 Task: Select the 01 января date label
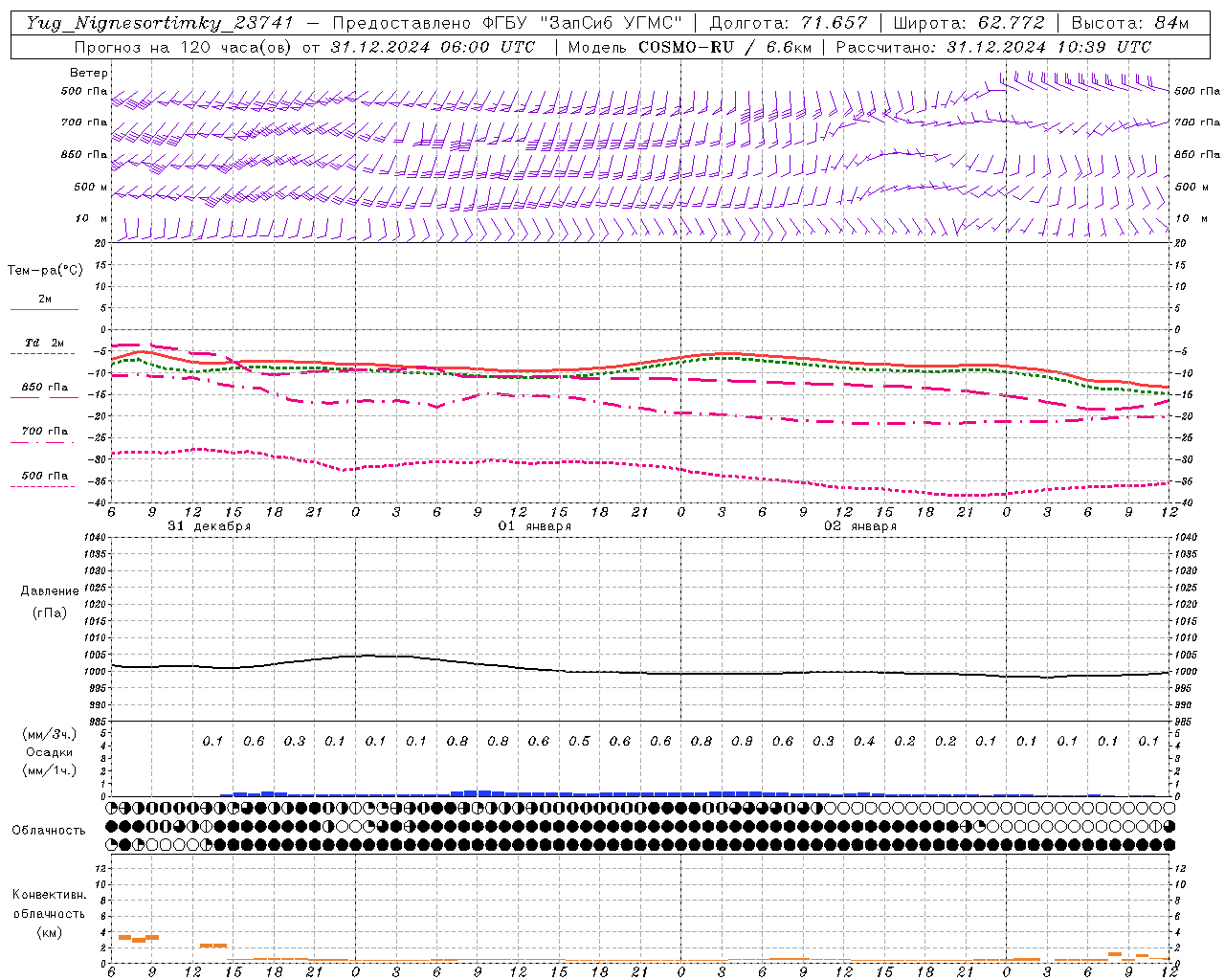(x=535, y=526)
